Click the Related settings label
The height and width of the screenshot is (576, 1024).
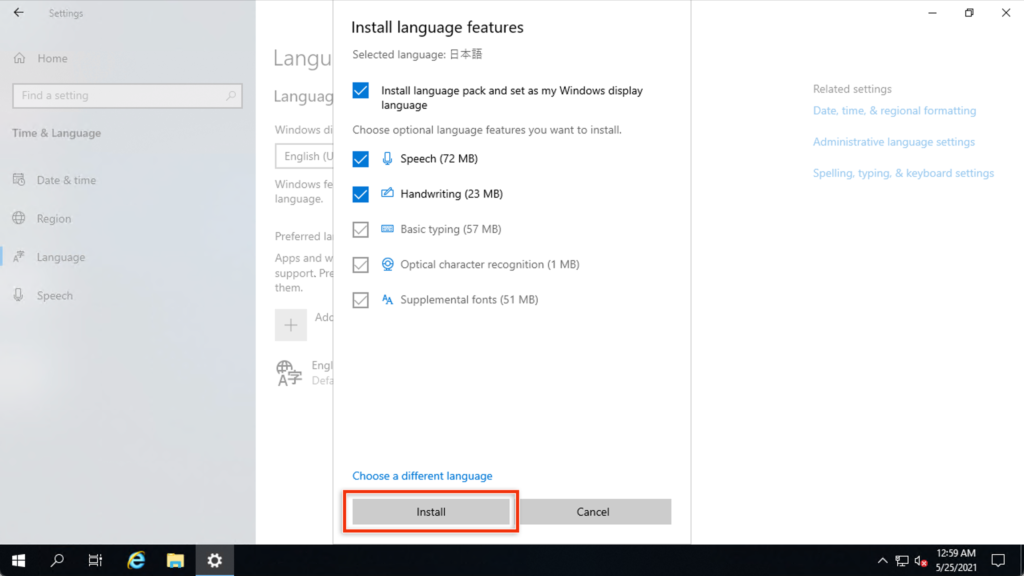tap(852, 89)
